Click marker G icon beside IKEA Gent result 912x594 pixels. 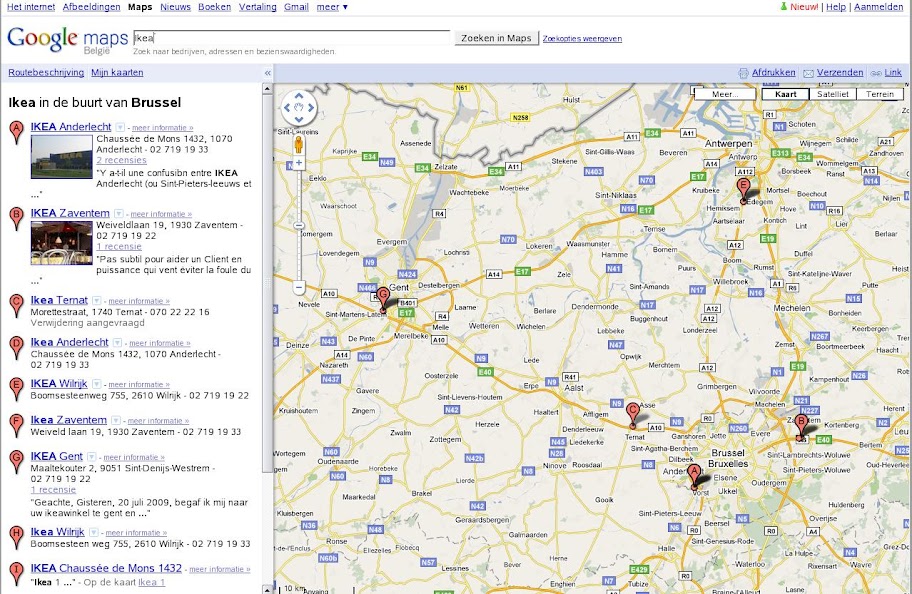(16, 462)
